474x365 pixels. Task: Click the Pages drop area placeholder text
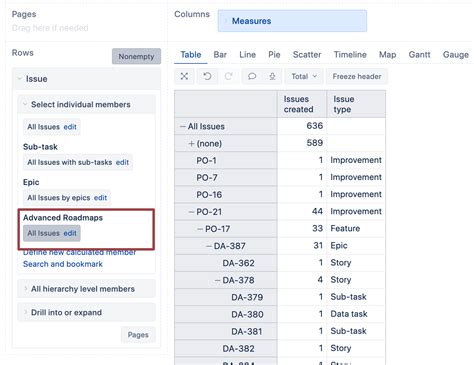50,28
